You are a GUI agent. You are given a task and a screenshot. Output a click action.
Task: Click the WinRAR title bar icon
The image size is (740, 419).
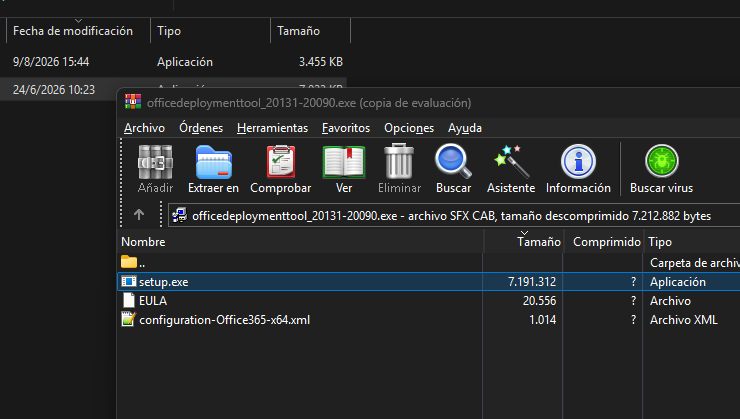[x=133, y=102]
